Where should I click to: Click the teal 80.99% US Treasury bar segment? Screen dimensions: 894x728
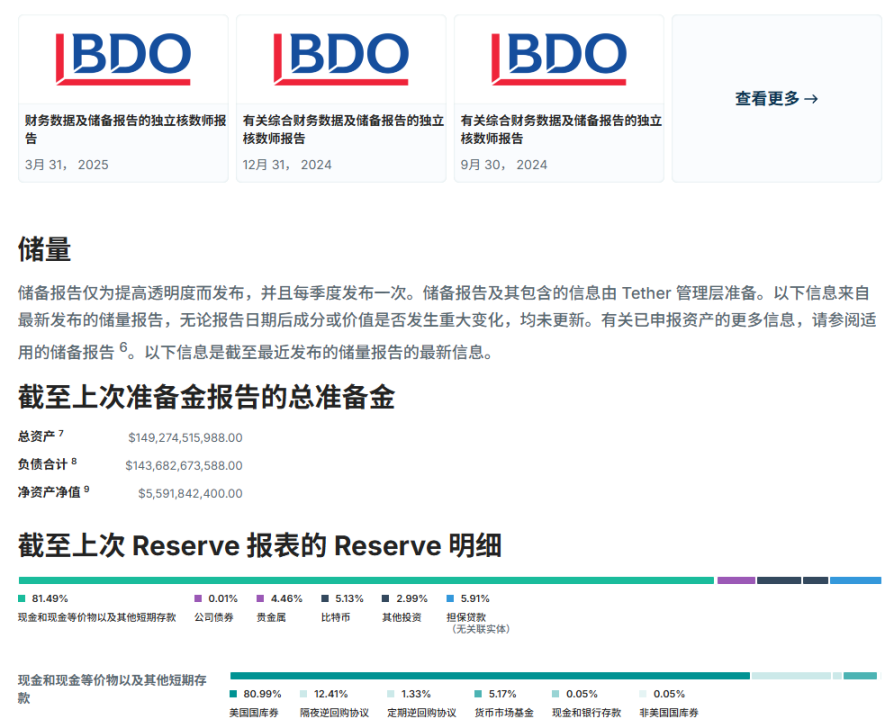[x=490, y=676]
